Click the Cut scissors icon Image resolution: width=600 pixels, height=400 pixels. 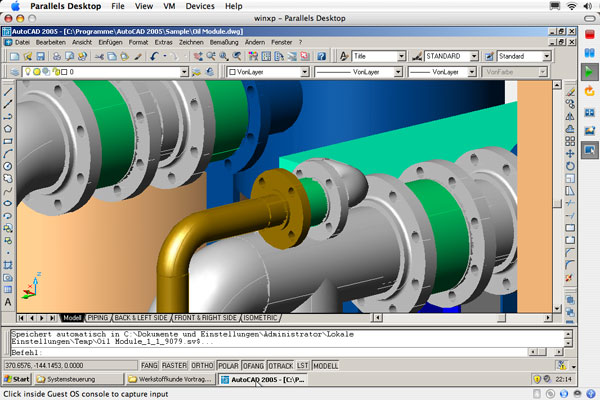tap(99, 56)
